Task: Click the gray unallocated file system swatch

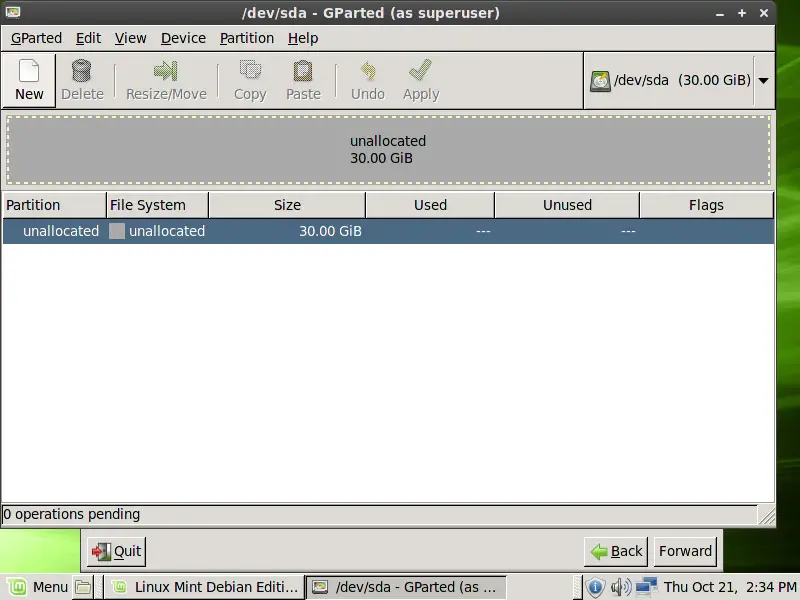Action: point(117,231)
